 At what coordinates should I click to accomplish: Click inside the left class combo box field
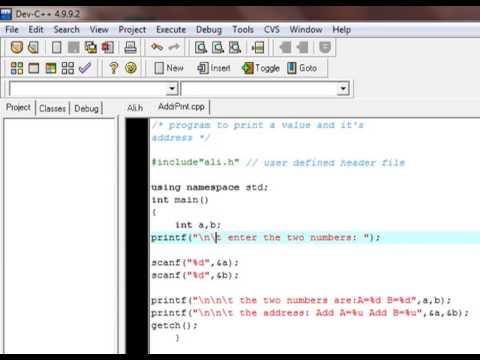(88, 89)
